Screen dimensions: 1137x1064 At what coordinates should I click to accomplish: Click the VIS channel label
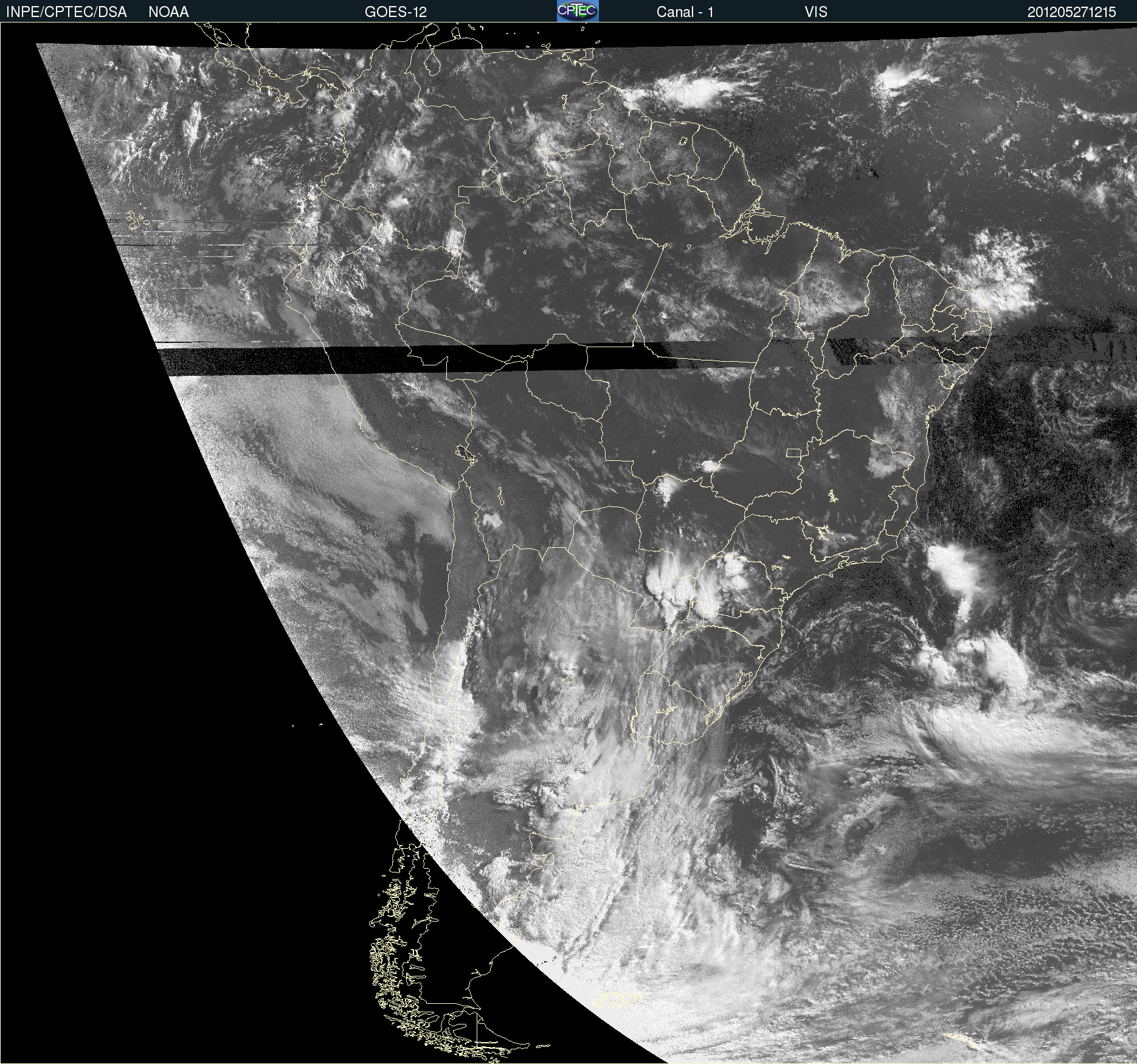[x=816, y=12]
